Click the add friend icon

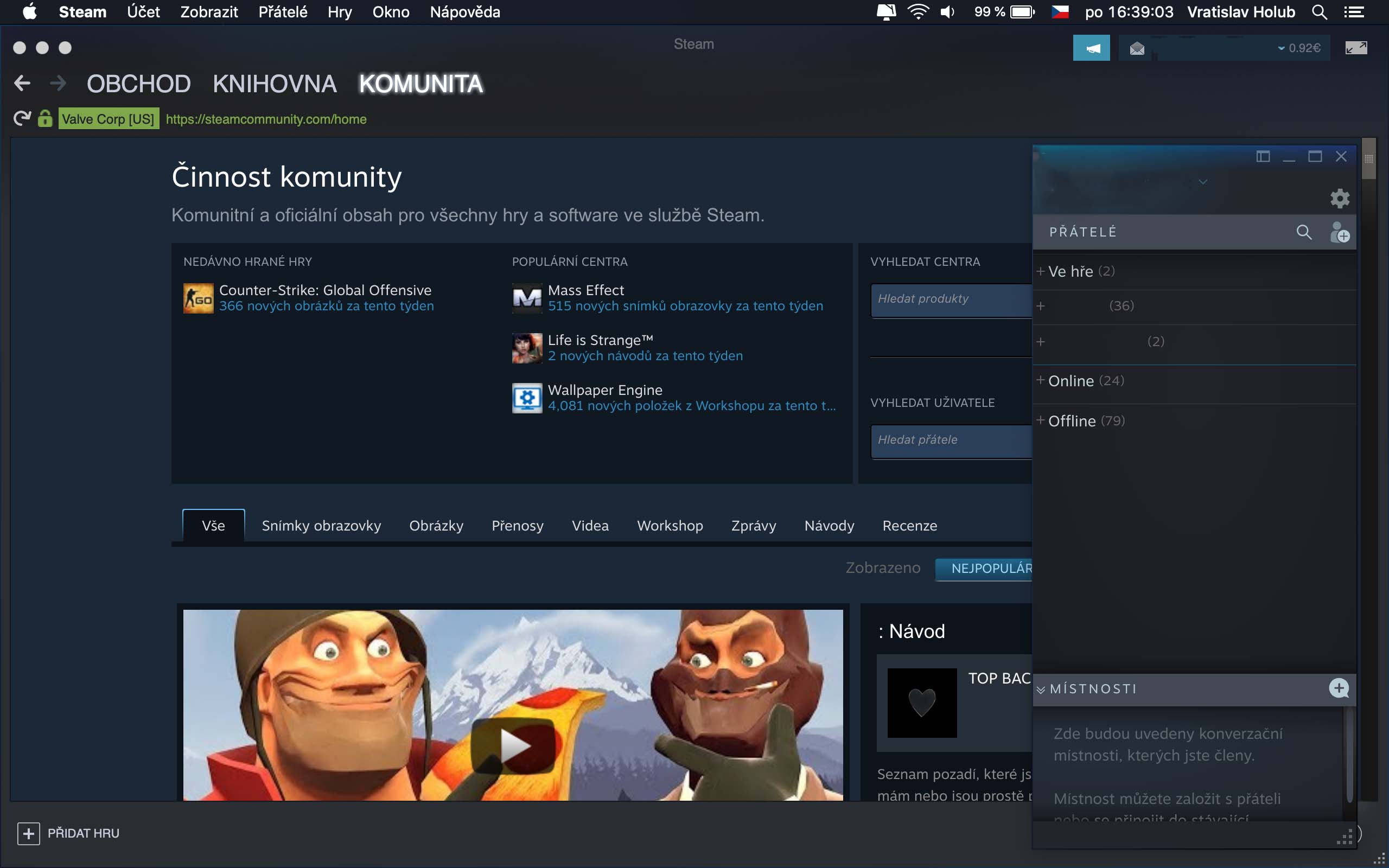(1340, 233)
